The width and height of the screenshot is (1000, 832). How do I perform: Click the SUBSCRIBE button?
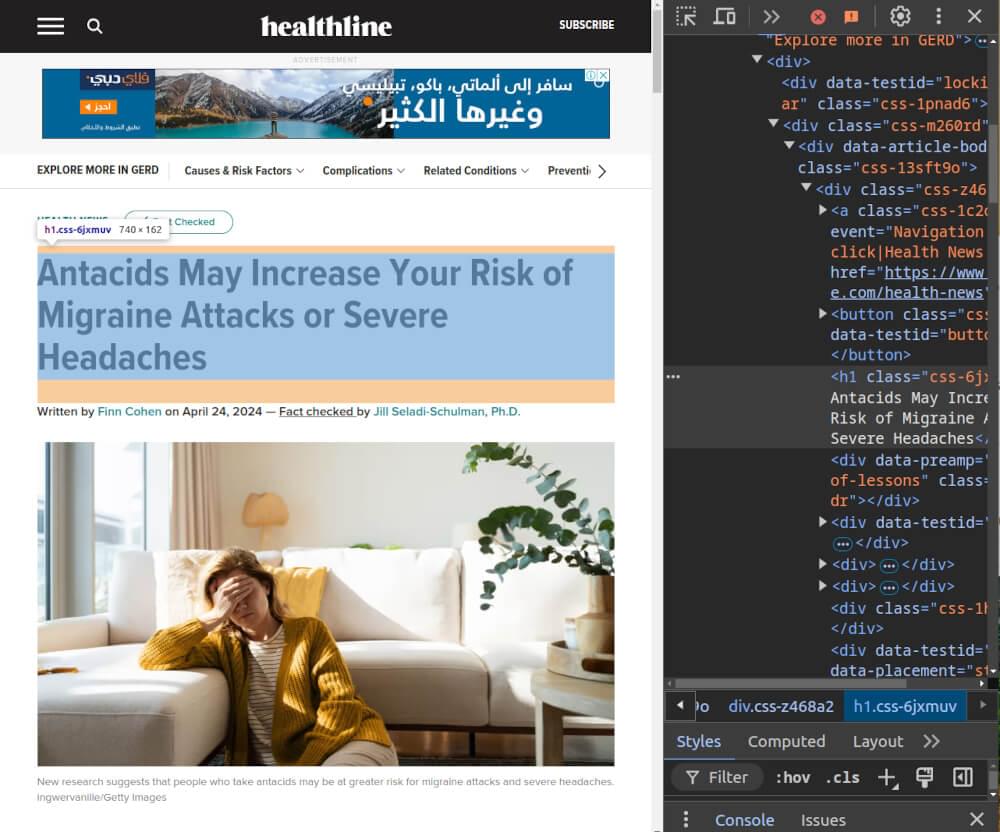pyautogui.click(x=586, y=25)
